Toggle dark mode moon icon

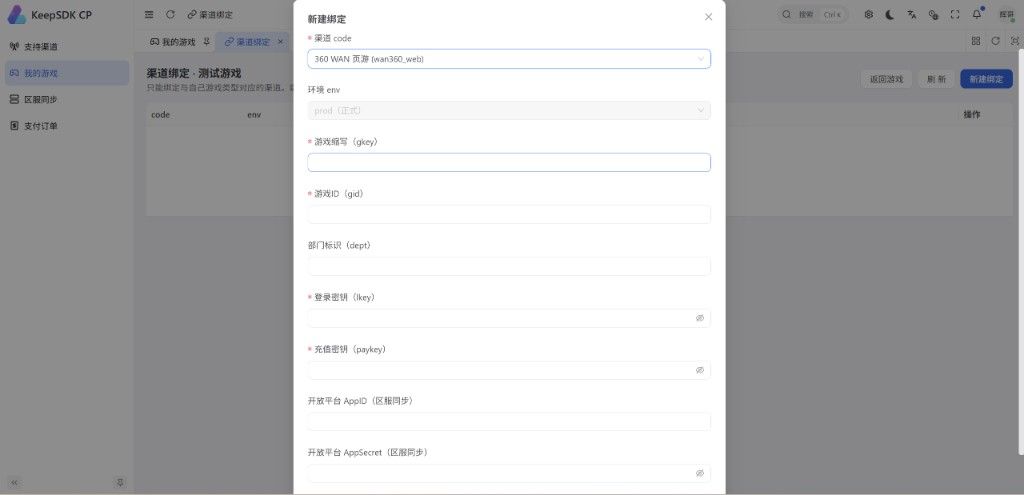[890, 14]
